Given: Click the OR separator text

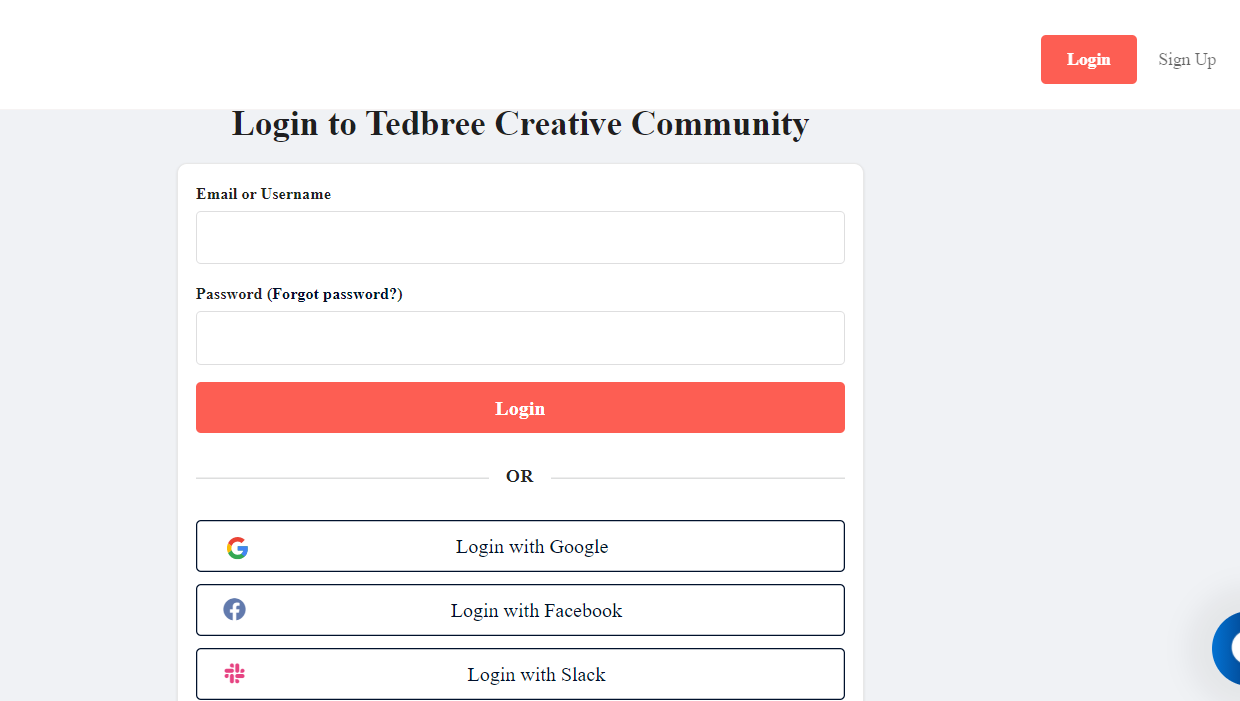Looking at the screenshot, I should point(520,477).
